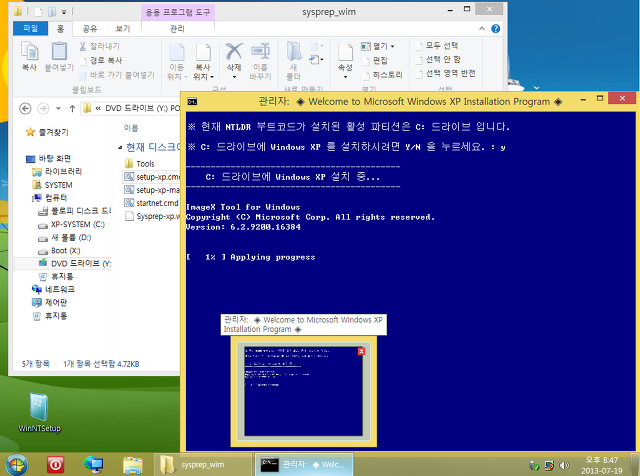The image size is (640, 476).
Task: Collapse the current disc files group
Action: [120, 147]
